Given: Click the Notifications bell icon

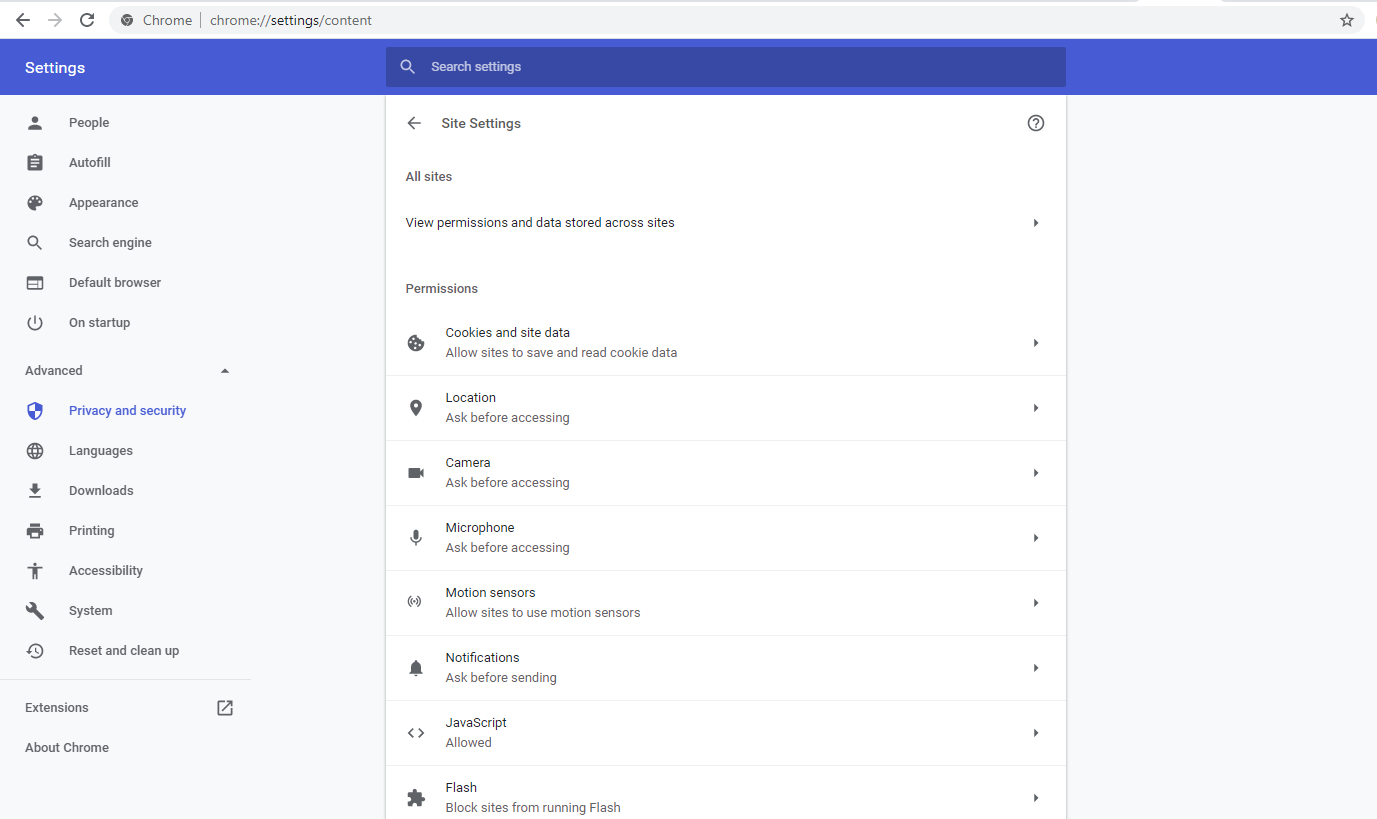Looking at the screenshot, I should pyautogui.click(x=416, y=668).
